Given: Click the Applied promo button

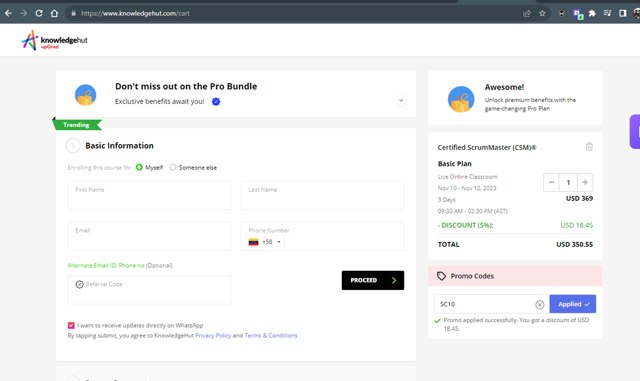Looking at the screenshot, I should click(x=573, y=304).
